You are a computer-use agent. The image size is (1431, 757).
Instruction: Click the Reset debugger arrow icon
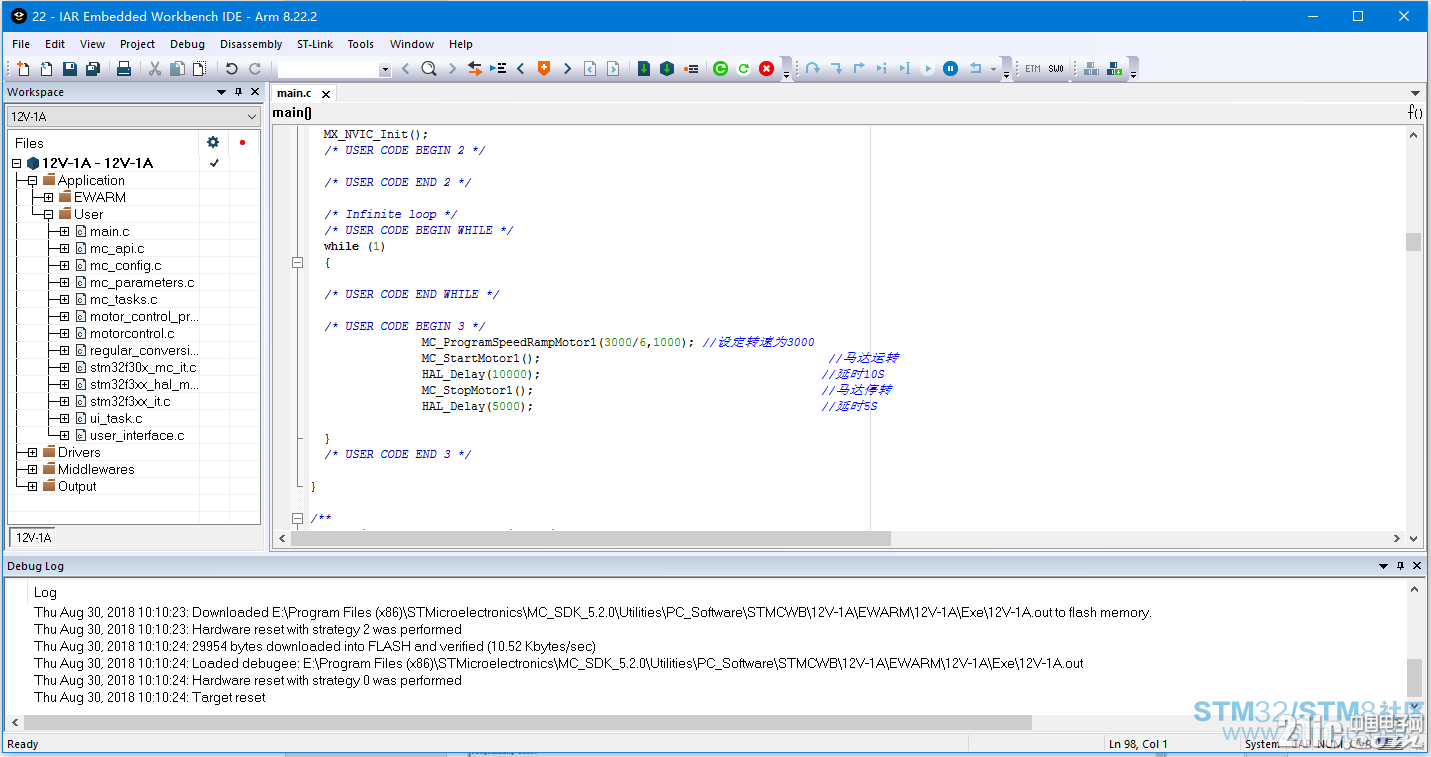point(976,69)
